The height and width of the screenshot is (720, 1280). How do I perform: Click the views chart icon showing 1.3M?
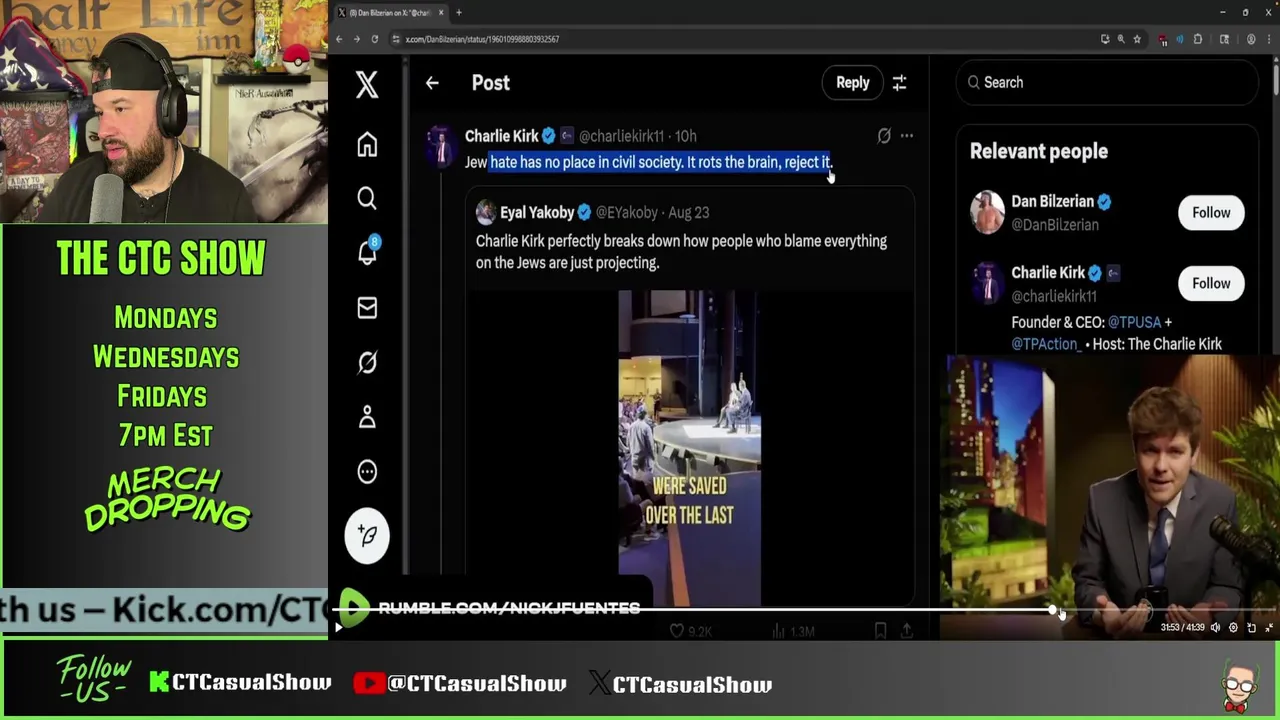pos(780,631)
